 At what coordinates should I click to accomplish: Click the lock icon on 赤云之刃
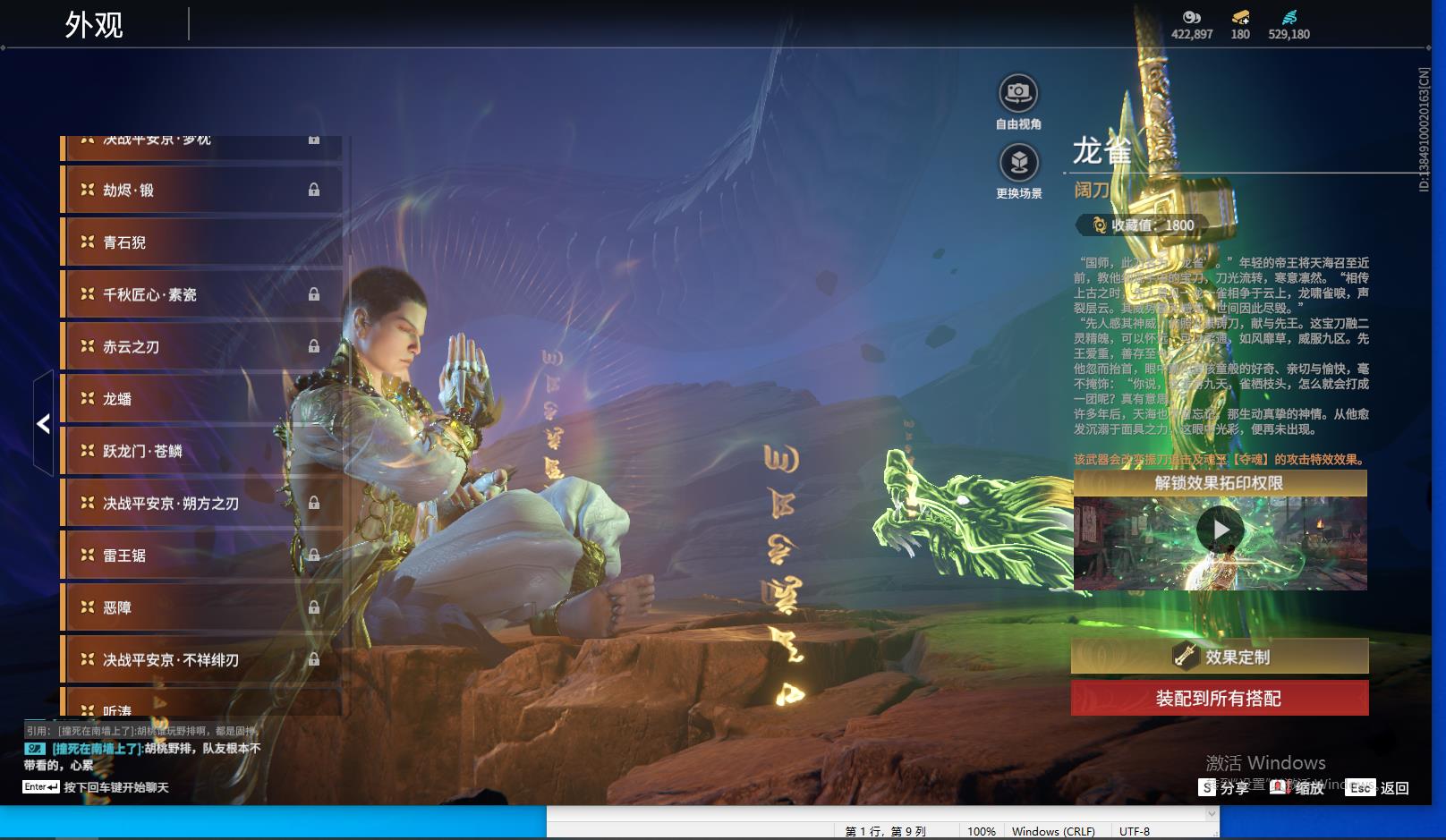314,346
